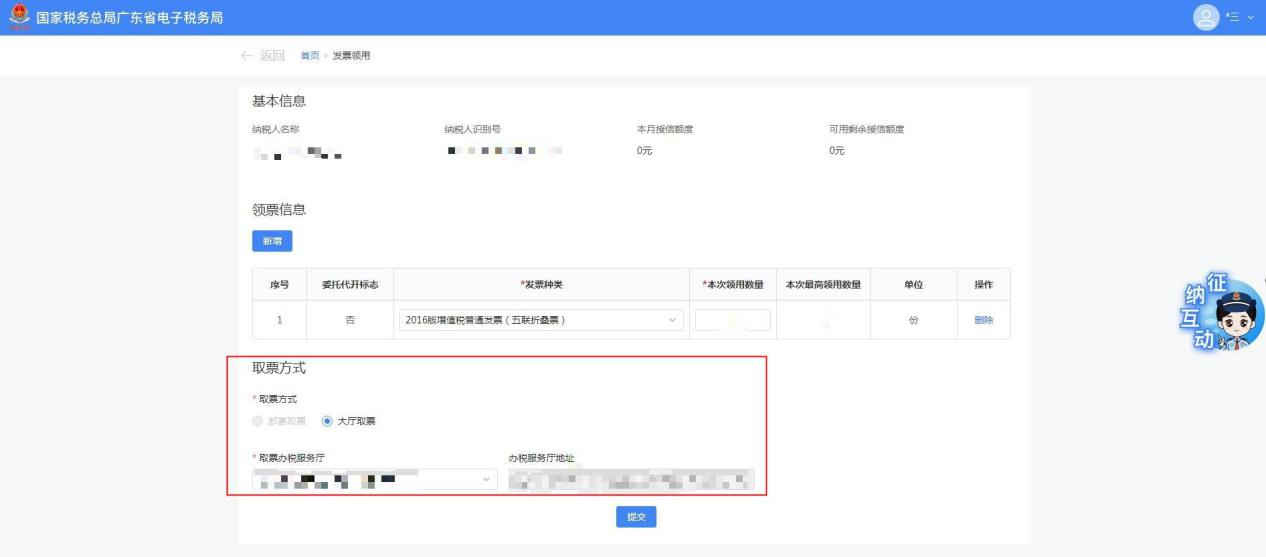
Task: Select the 邮寄取票 radio option
Action: click(x=258, y=421)
